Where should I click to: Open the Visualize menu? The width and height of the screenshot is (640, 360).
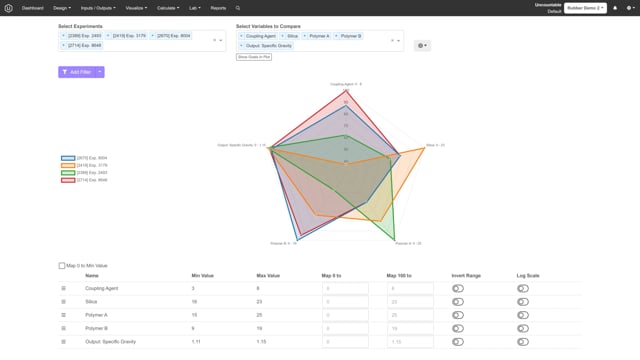point(136,8)
